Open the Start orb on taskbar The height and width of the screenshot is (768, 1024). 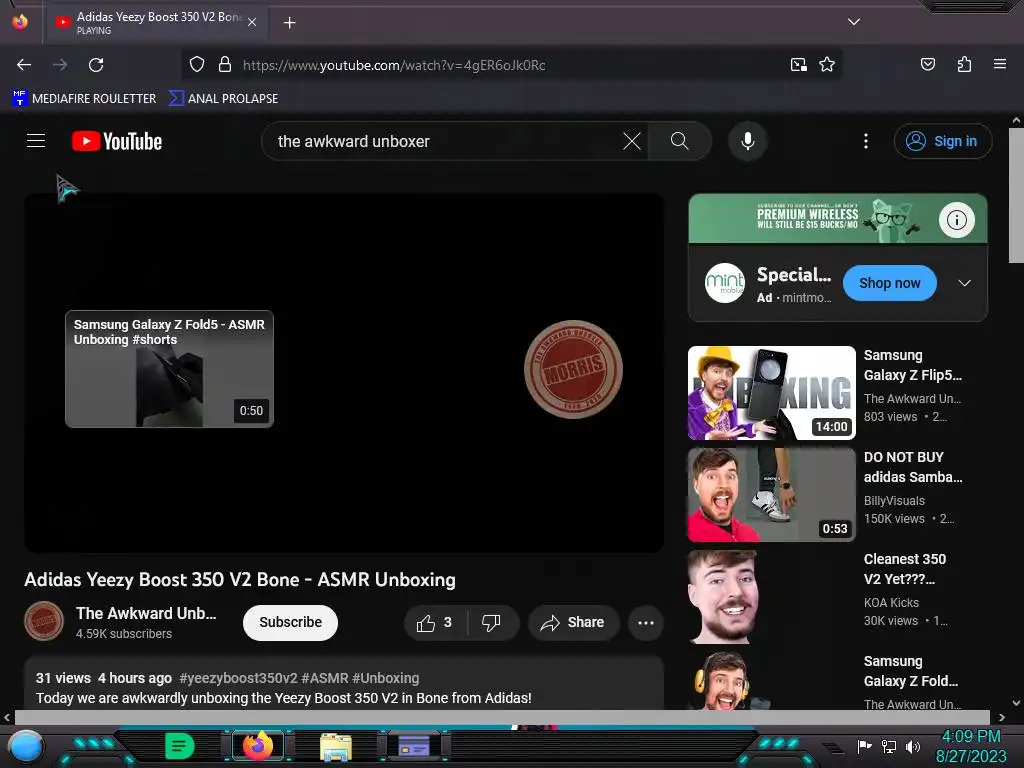[25, 747]
